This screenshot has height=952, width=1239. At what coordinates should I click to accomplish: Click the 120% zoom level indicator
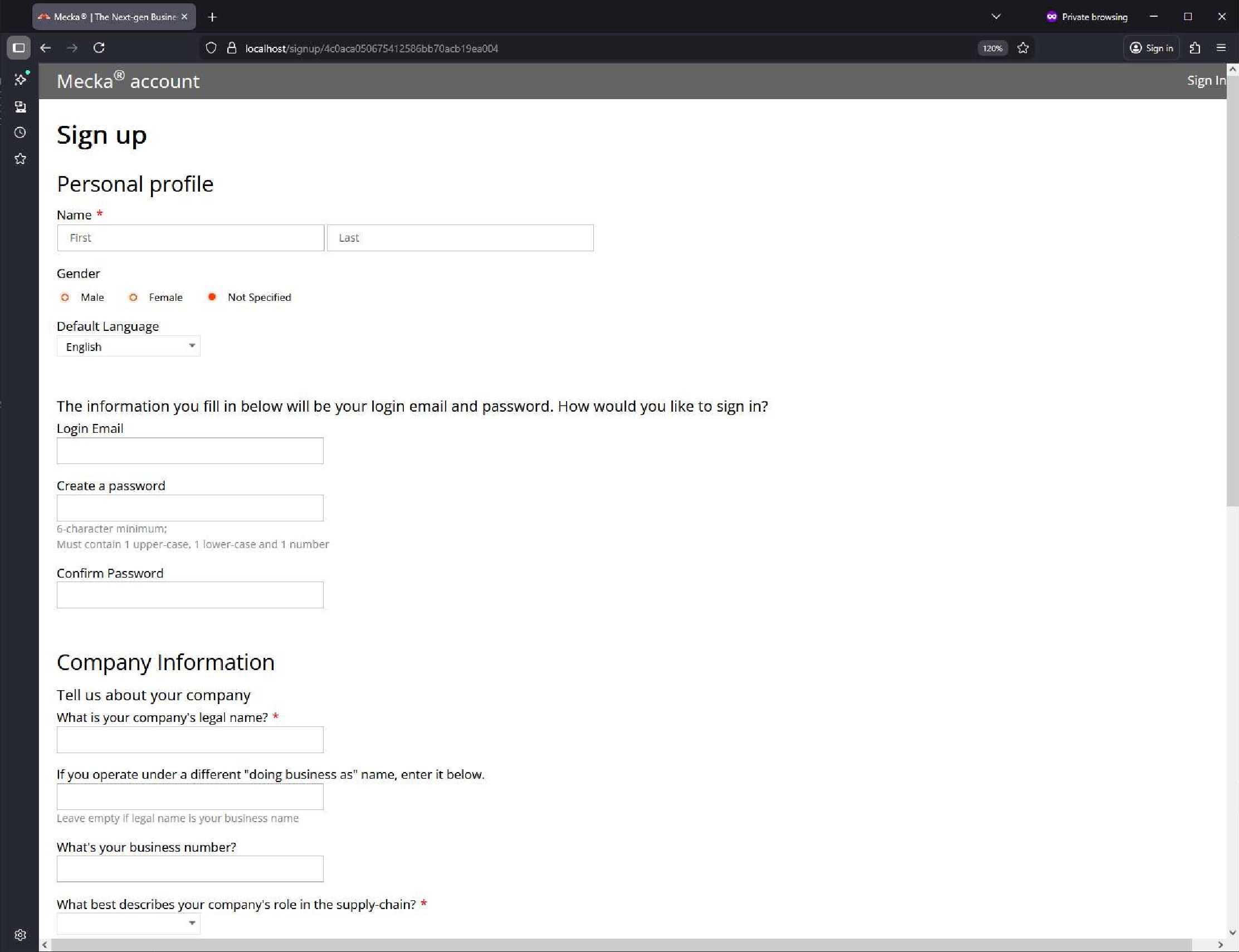coord(992,48)
